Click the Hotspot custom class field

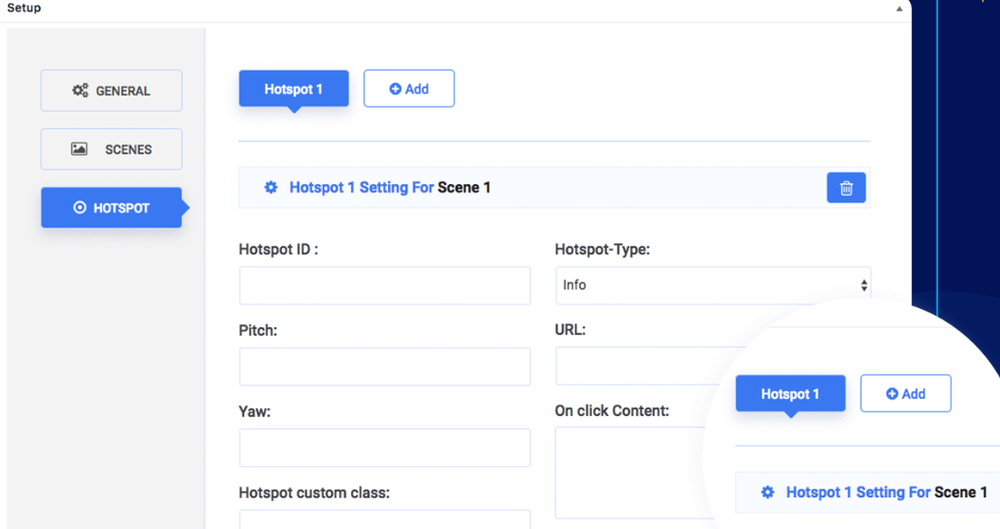[384, 519]
